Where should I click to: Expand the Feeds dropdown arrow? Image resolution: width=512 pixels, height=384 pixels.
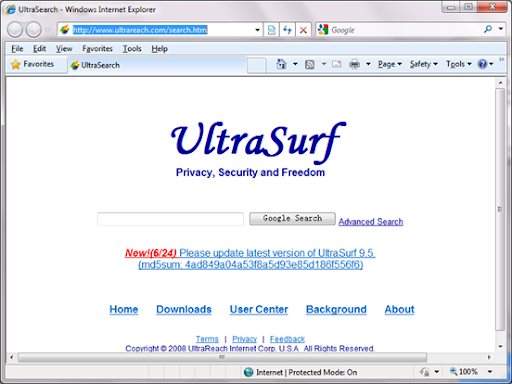[323, 64]
